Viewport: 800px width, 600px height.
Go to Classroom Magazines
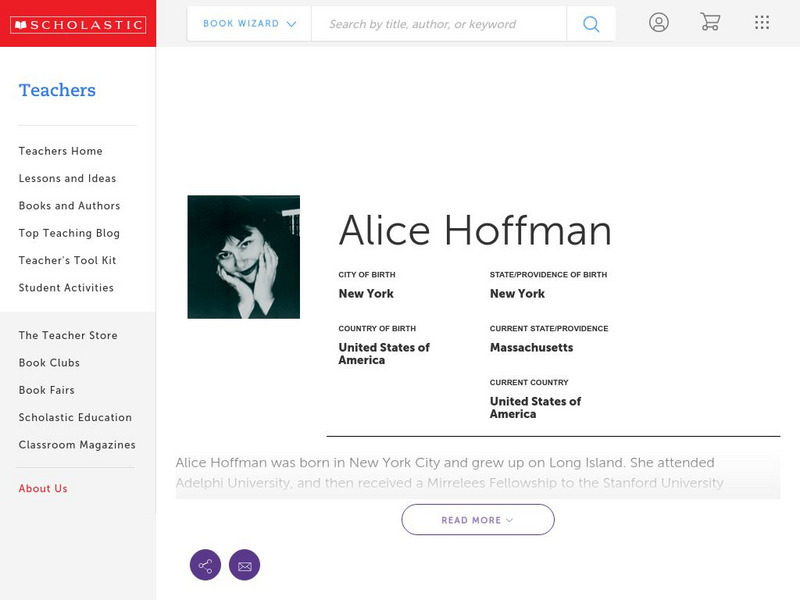pyautogui.click(x=77, y=445)
